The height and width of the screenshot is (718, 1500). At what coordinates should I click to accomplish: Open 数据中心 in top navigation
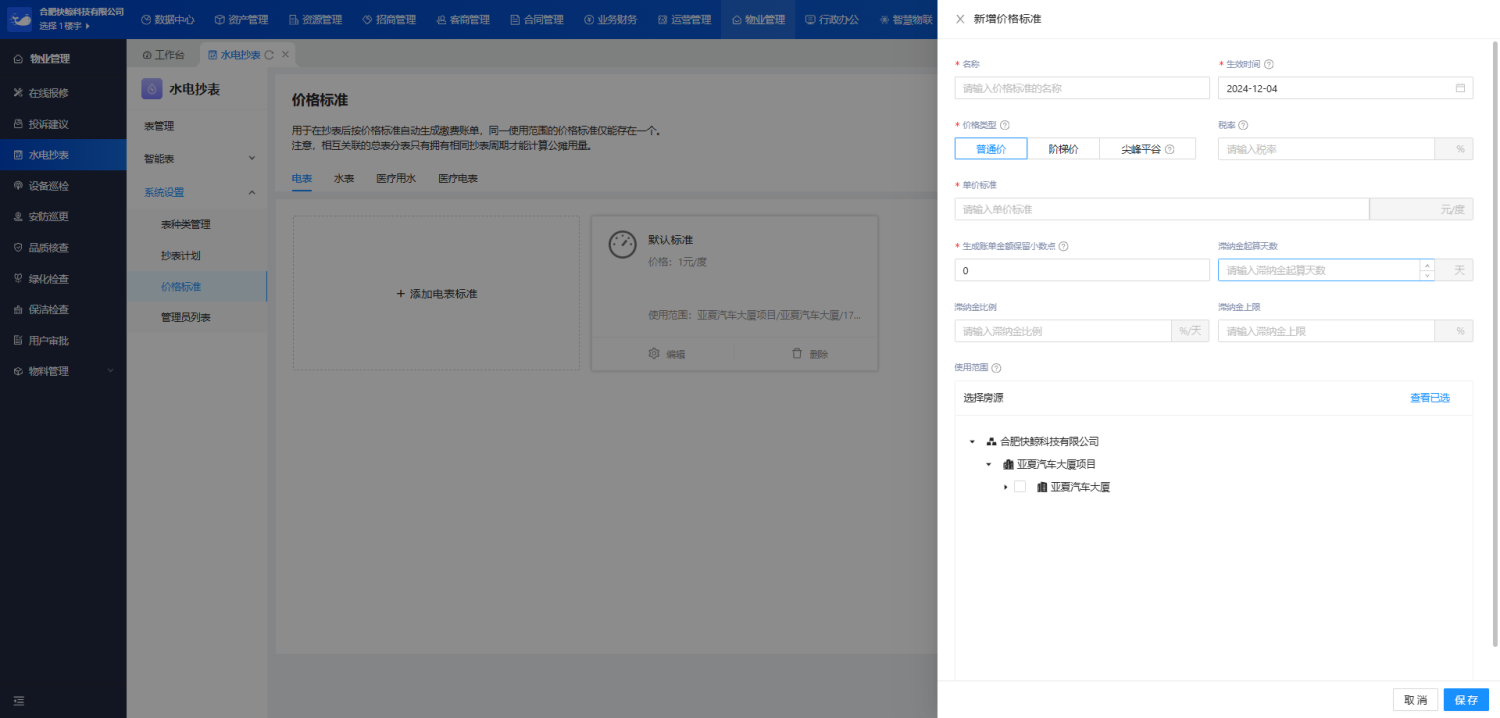(168, 20)
